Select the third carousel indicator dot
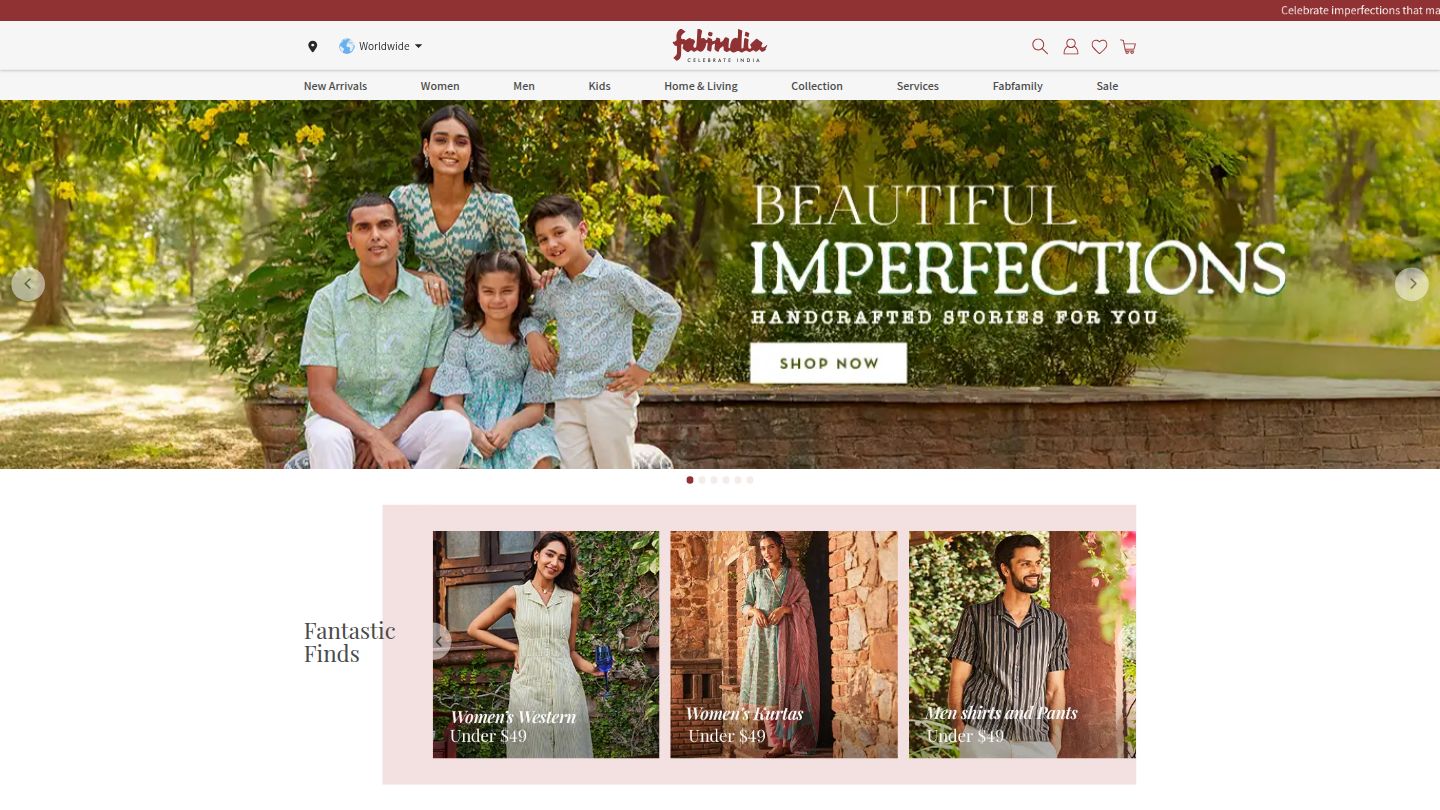 (714, 480)
